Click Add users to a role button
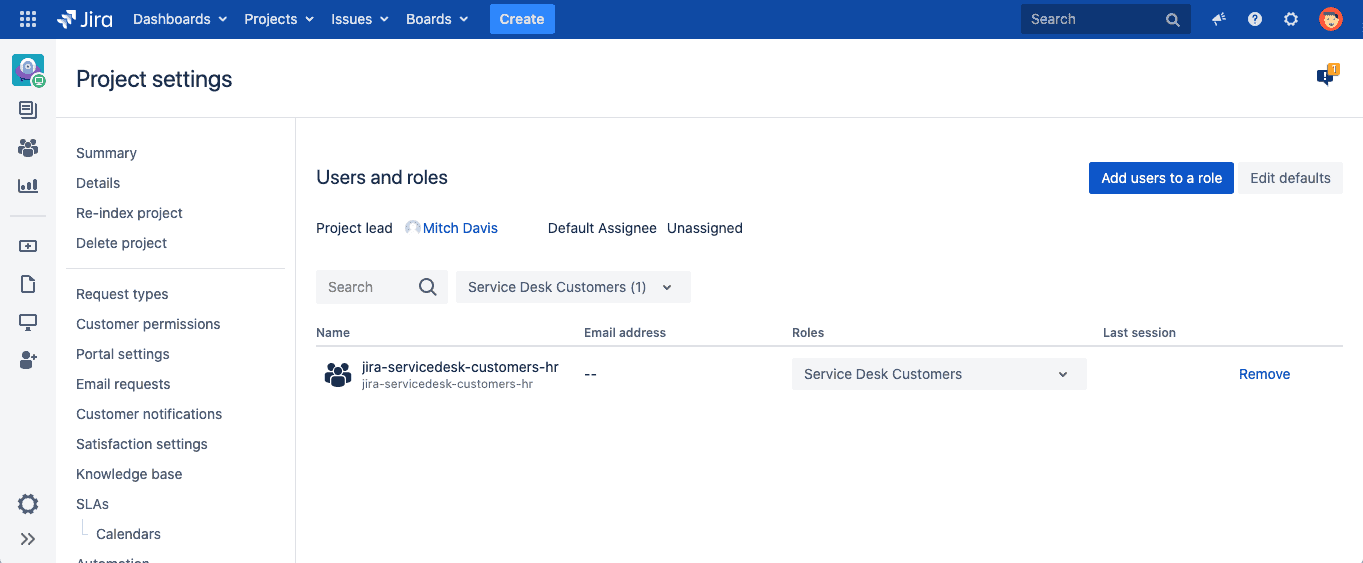This screenshot has width=1363, height=563. [1161, 178]
